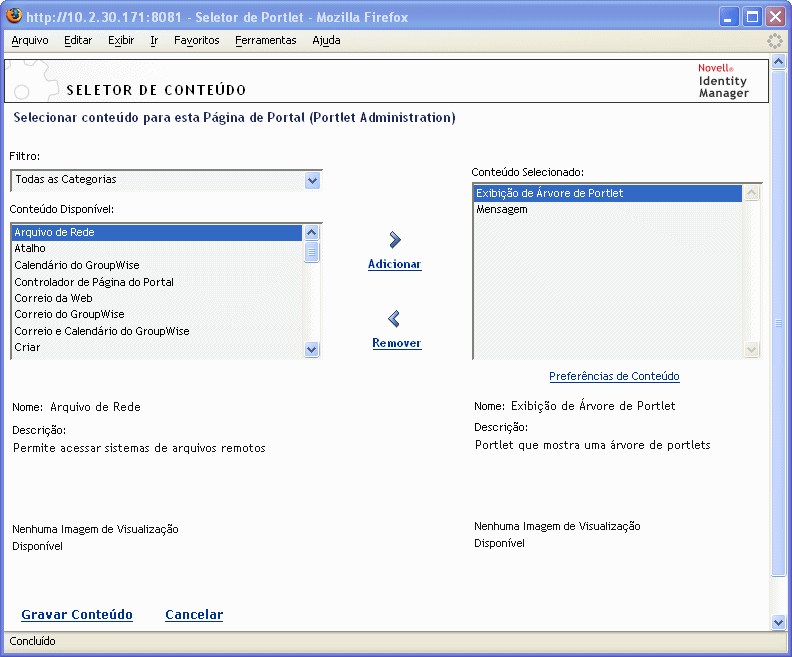Select Controlador de Página do Portal
Viewport: 792px width, 657px height.
pyautogui.click(x=157, y=282)
